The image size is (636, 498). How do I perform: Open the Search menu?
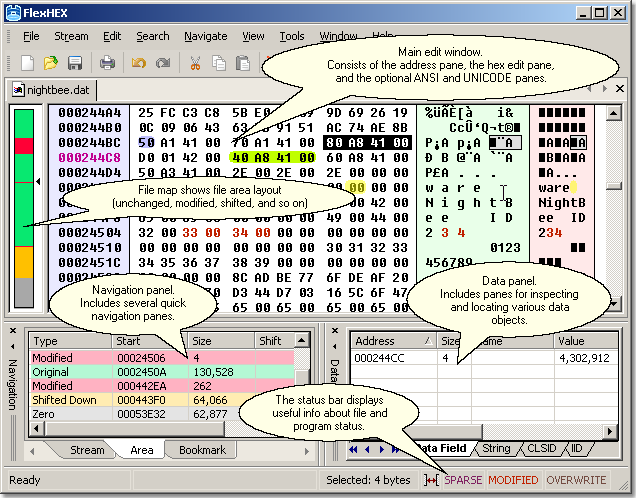[153, 36]
